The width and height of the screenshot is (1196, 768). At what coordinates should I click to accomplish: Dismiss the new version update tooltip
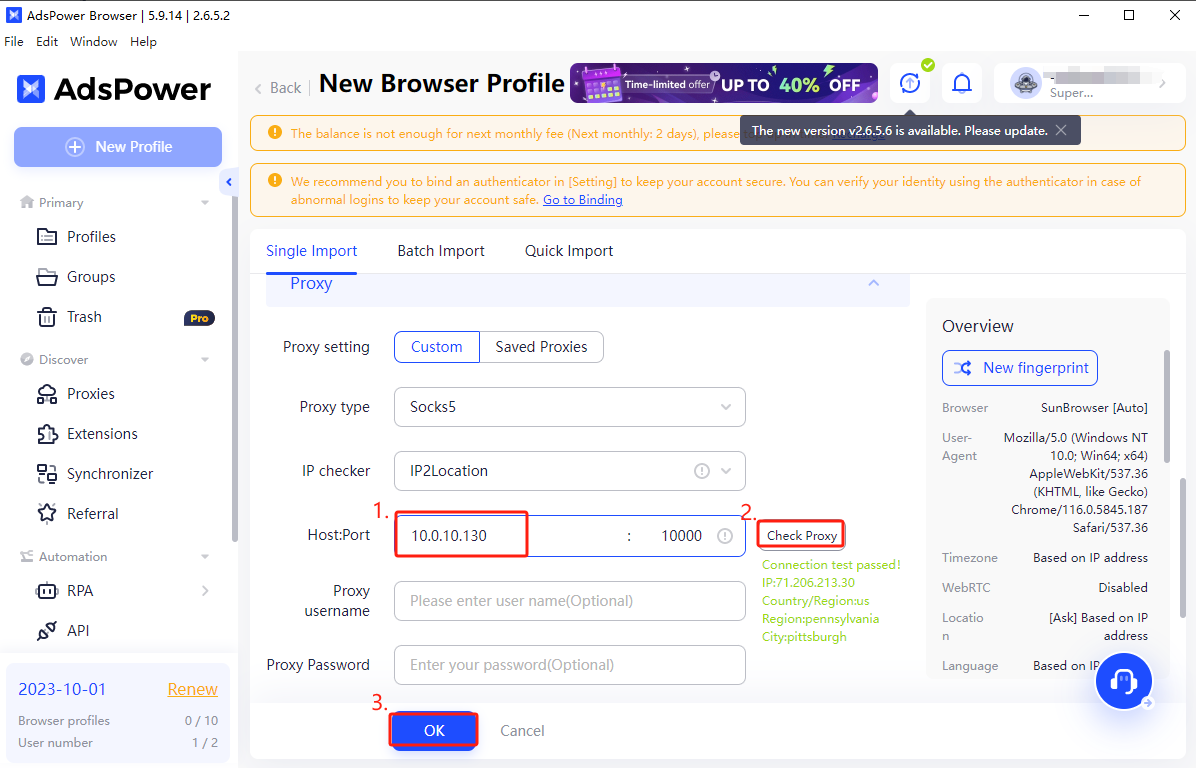pyautogui.click(x=1061, y=130)
